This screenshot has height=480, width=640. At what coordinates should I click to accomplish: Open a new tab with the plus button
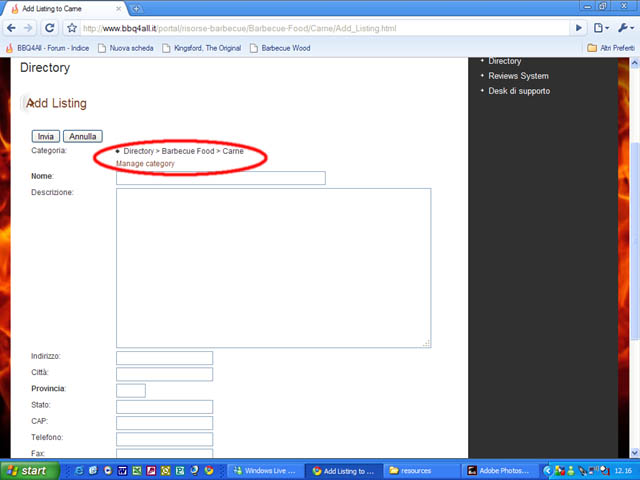[136, 8]
